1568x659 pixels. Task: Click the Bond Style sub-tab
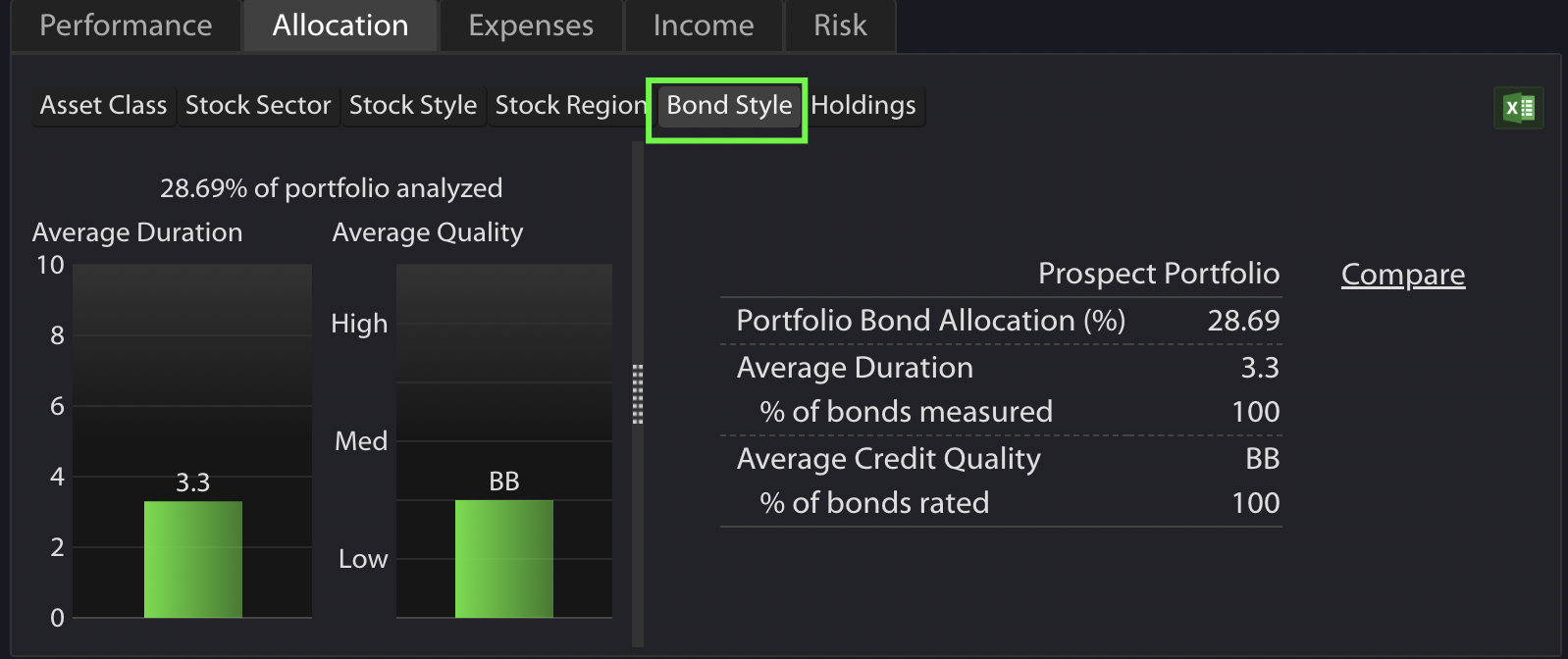[729, 106]
